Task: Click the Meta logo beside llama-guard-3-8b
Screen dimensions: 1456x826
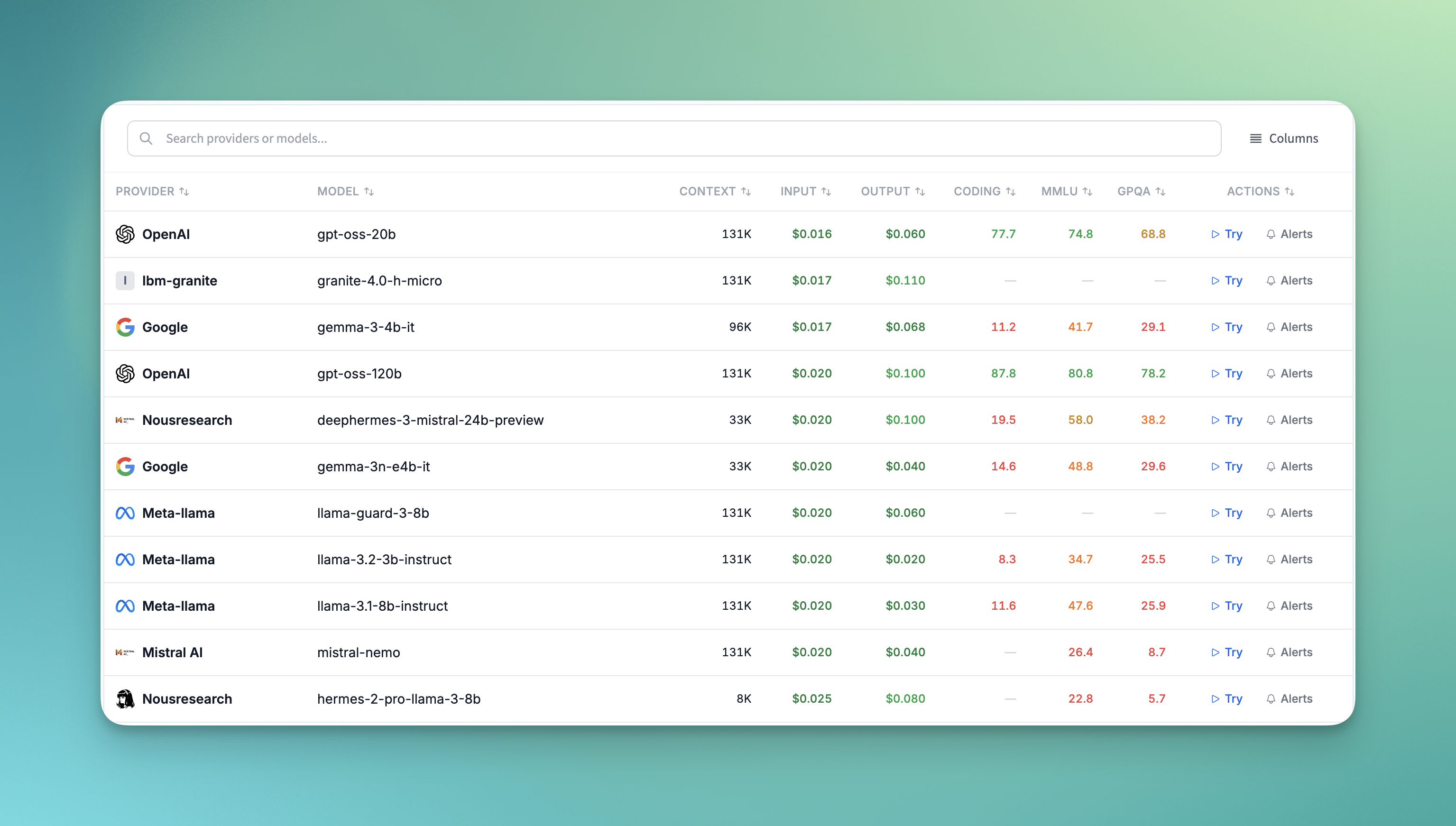Action: click(x=125, y=512)
